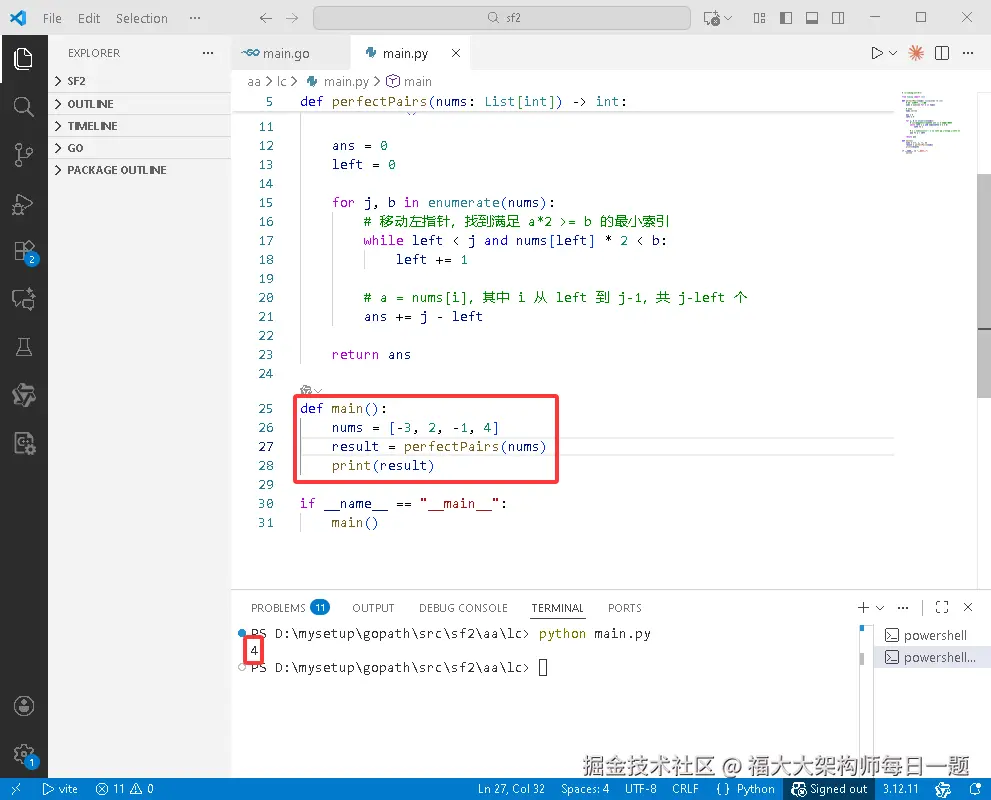Screen dimensions: 991x800
Task: Open the Selection menu
Action: coord(142,18)
